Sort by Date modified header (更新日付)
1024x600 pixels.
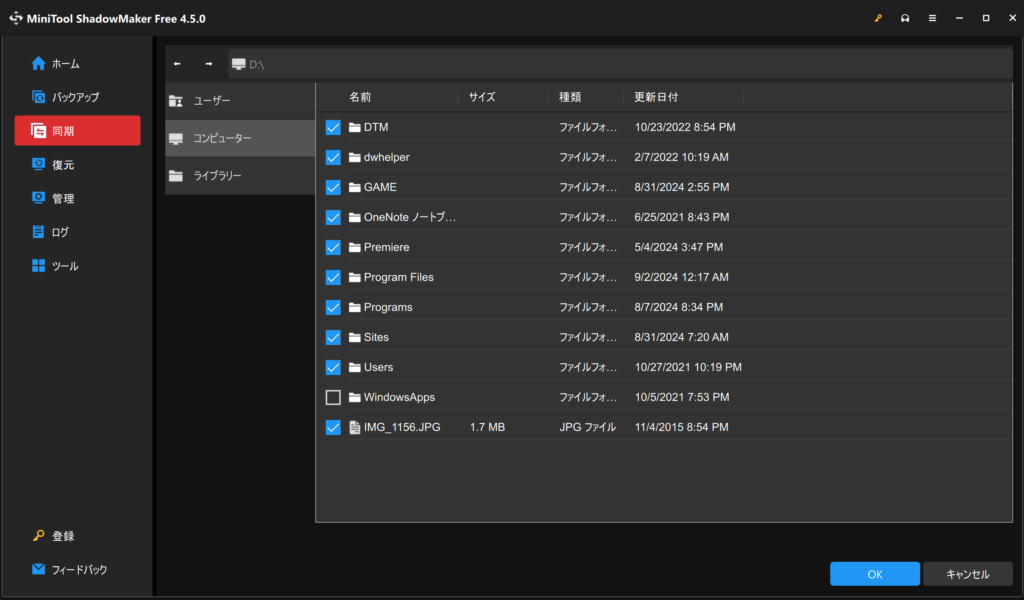pos(656,97)
